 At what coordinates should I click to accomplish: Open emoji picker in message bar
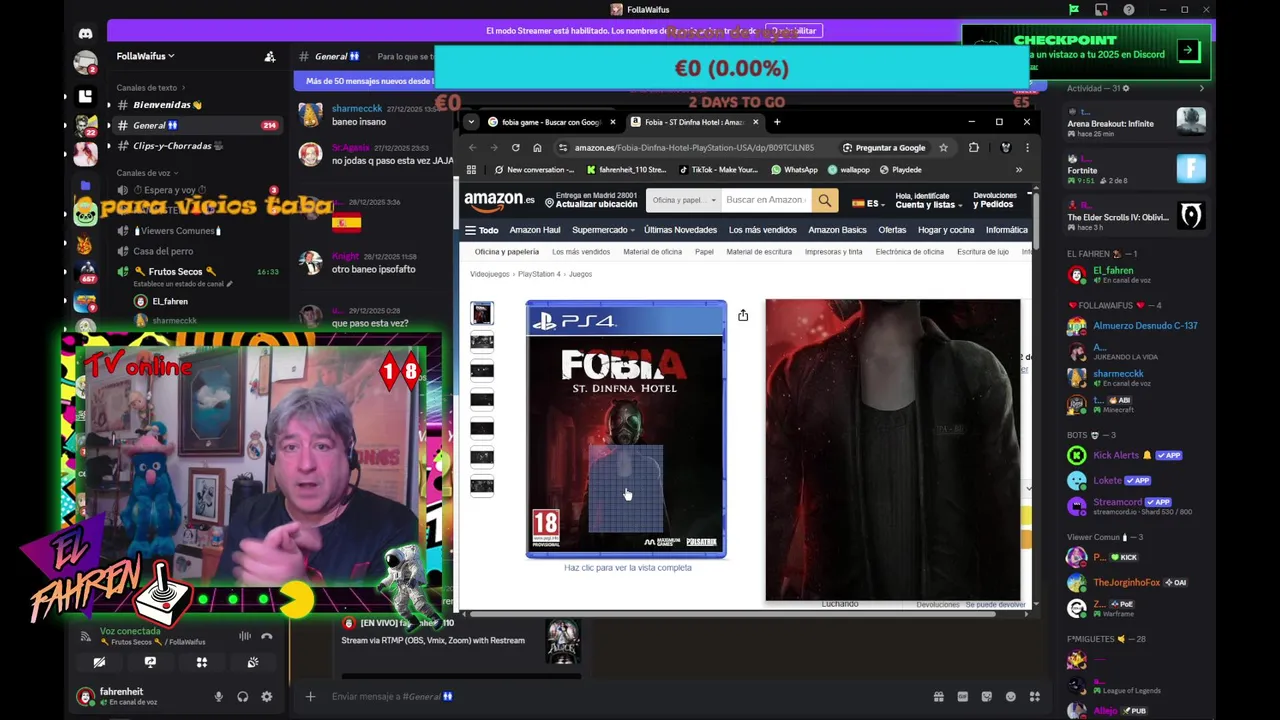[1010, 697]
